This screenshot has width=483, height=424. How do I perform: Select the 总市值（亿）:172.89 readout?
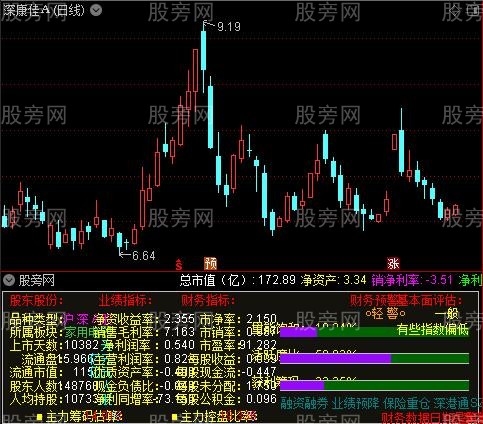point(238,280)
